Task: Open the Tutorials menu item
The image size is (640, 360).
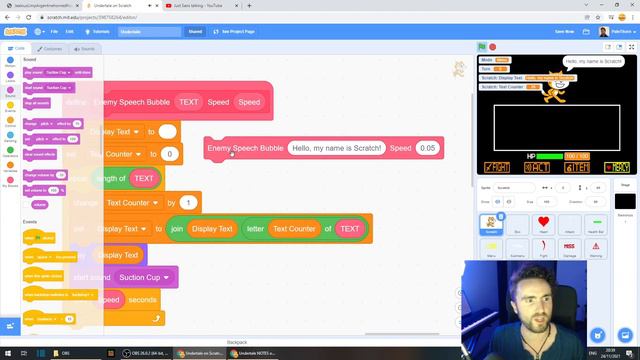Action: point(97,31)
